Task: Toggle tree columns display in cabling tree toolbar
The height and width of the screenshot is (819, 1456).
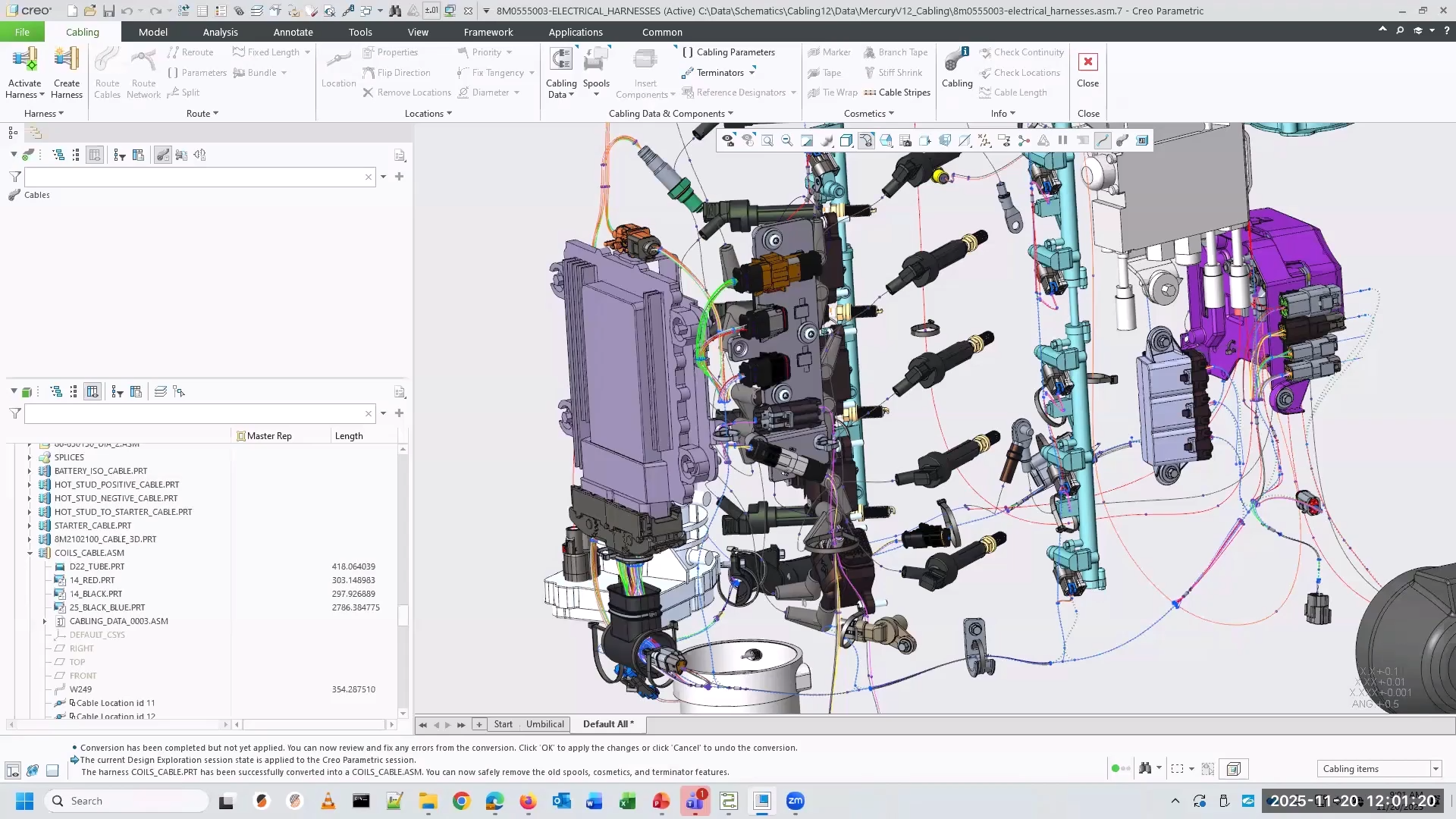Action: pyautogui.click(x=95, y=155)
